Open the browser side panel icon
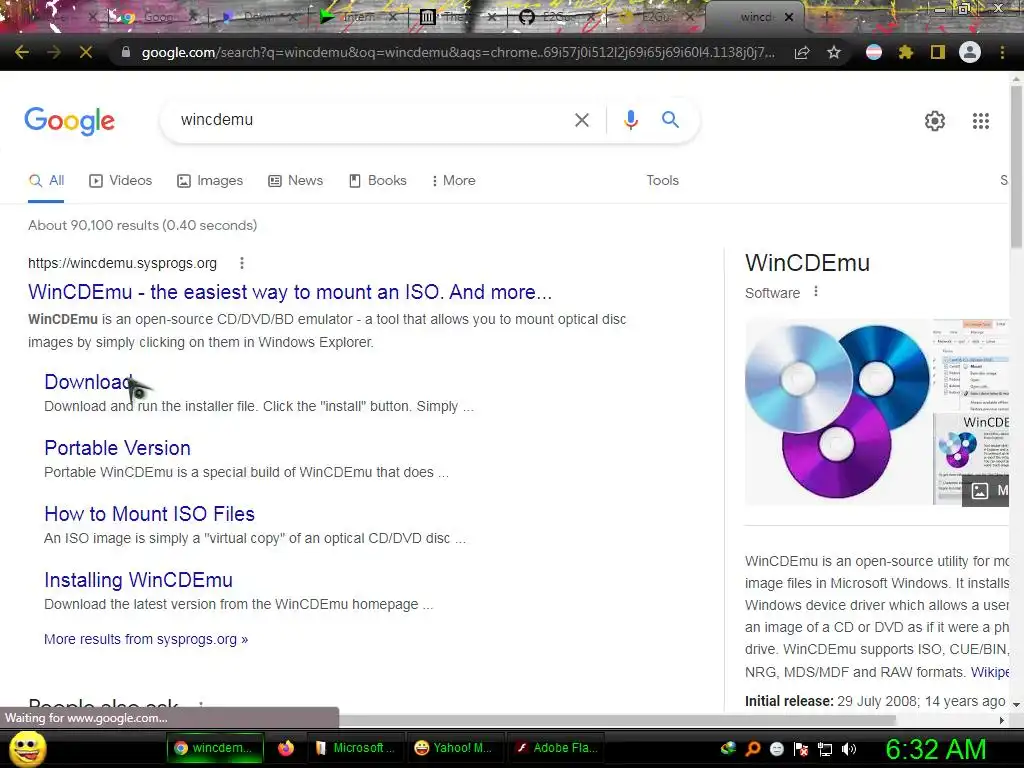 tap(938, 52)
